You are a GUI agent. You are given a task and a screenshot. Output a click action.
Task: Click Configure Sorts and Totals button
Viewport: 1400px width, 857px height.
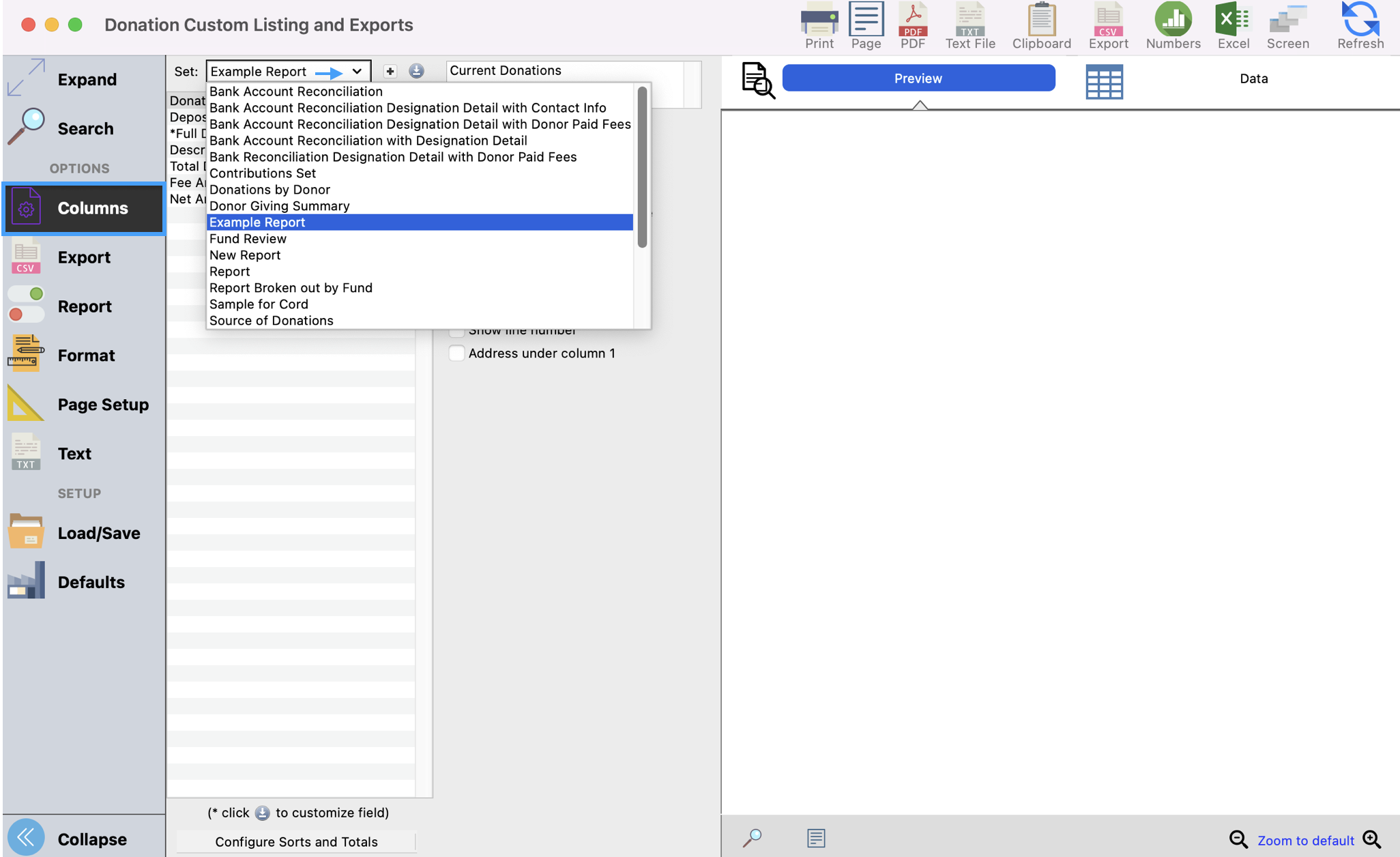pyautogui.click(x=296, y=842)
